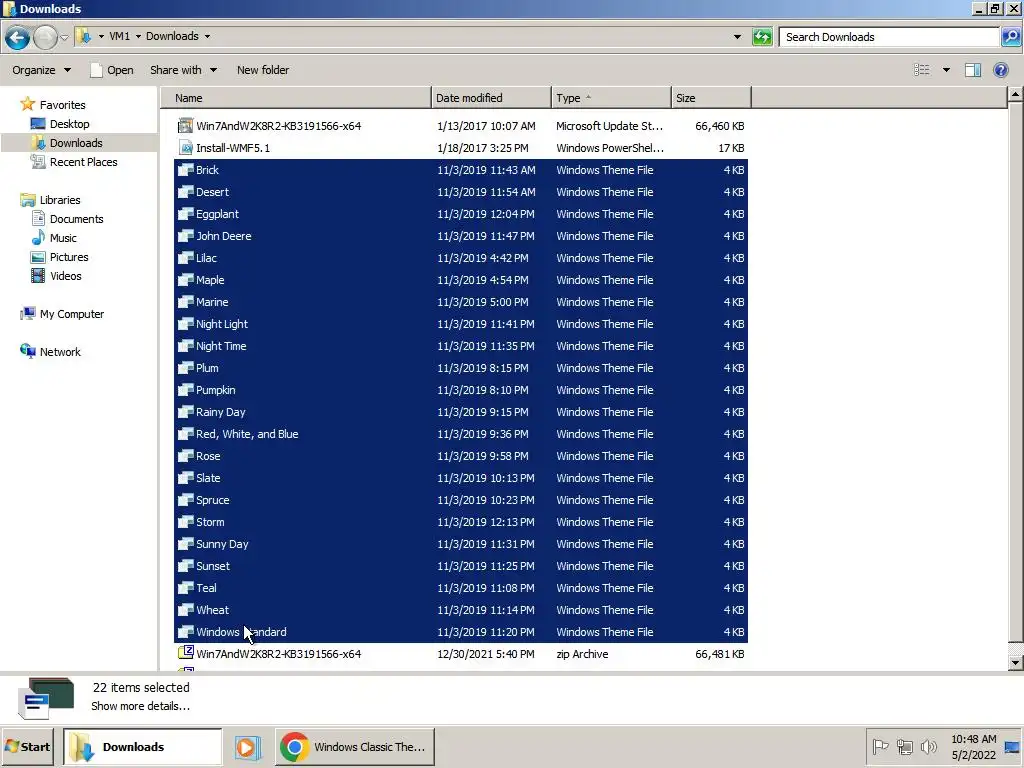1024x768 pixels.
Task: Open the Share with menu
Action: click(x=184, y=70)
